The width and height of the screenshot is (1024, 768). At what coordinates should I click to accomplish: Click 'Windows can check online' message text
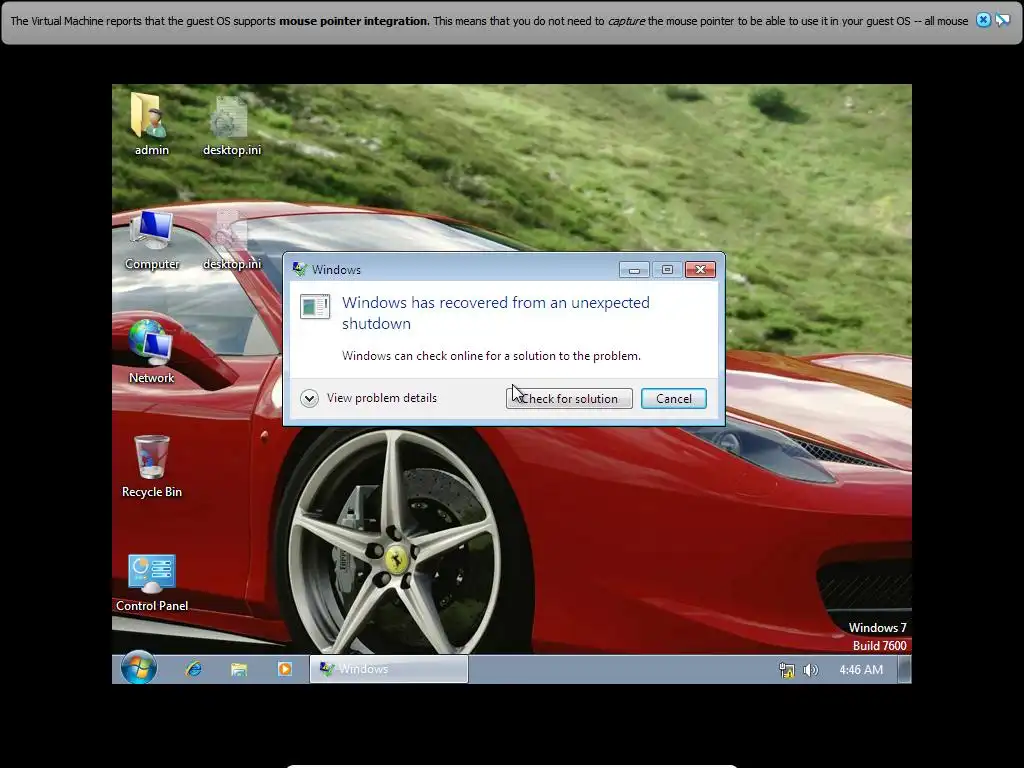click(491, 356)
